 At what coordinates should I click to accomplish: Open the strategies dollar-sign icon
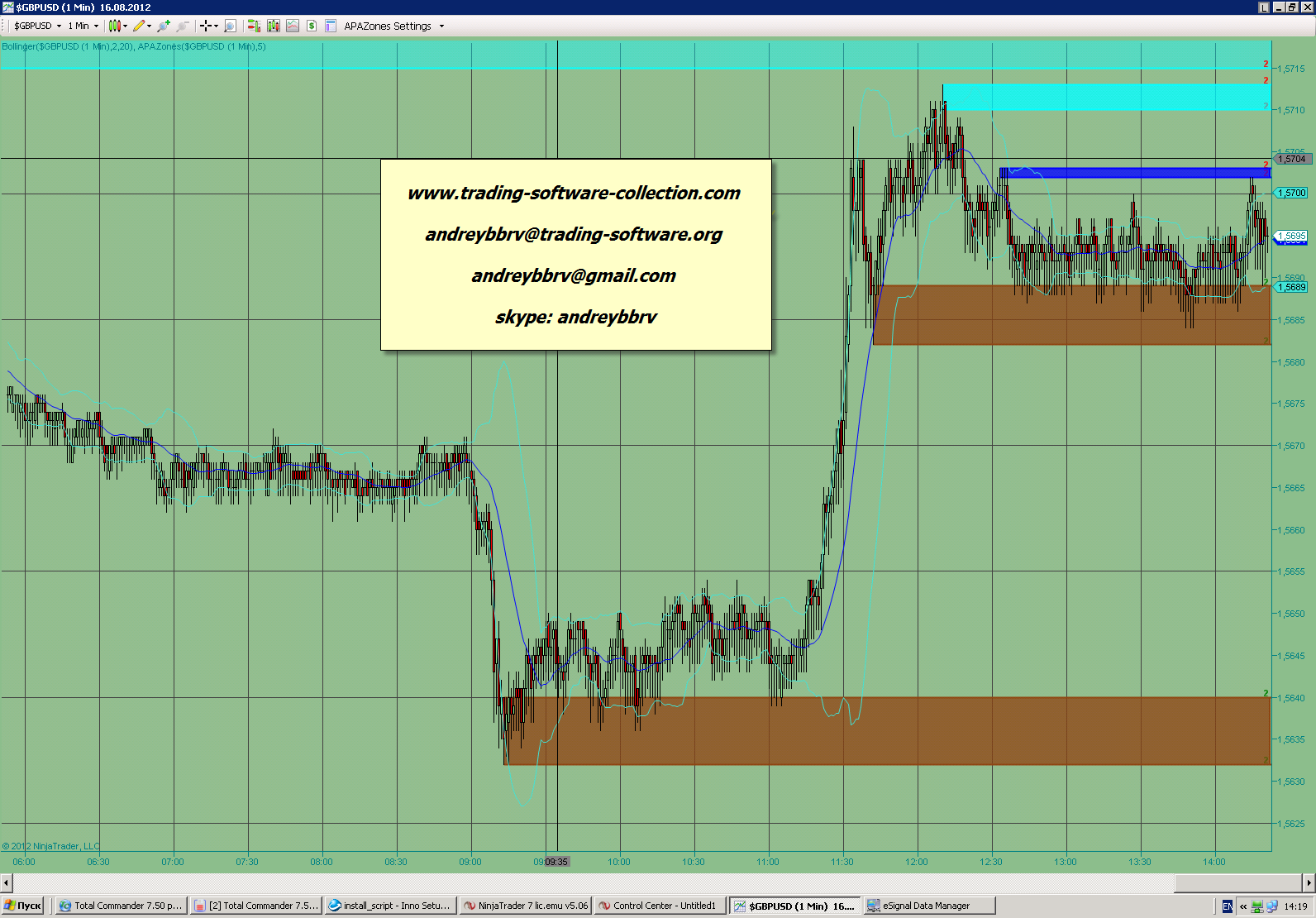coord(312,26)
